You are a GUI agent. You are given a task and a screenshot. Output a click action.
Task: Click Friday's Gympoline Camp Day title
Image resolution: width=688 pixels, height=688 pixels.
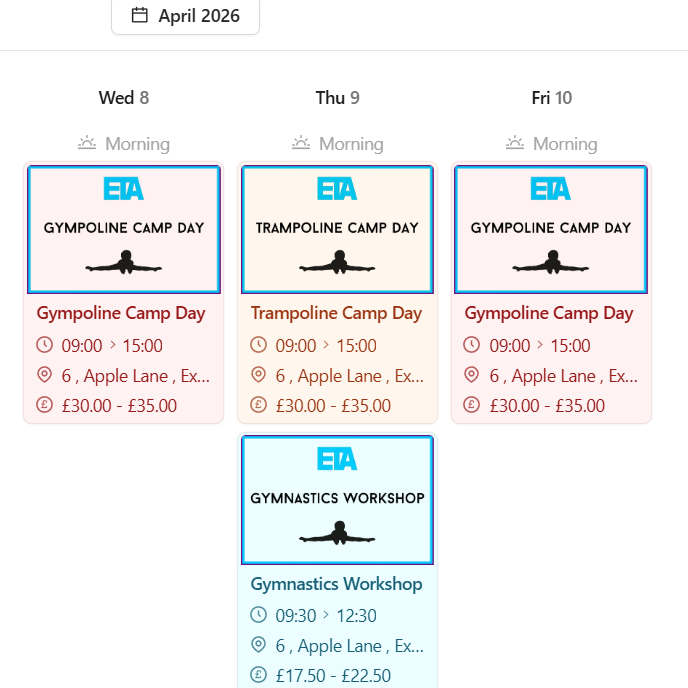[x=549, y=313]
